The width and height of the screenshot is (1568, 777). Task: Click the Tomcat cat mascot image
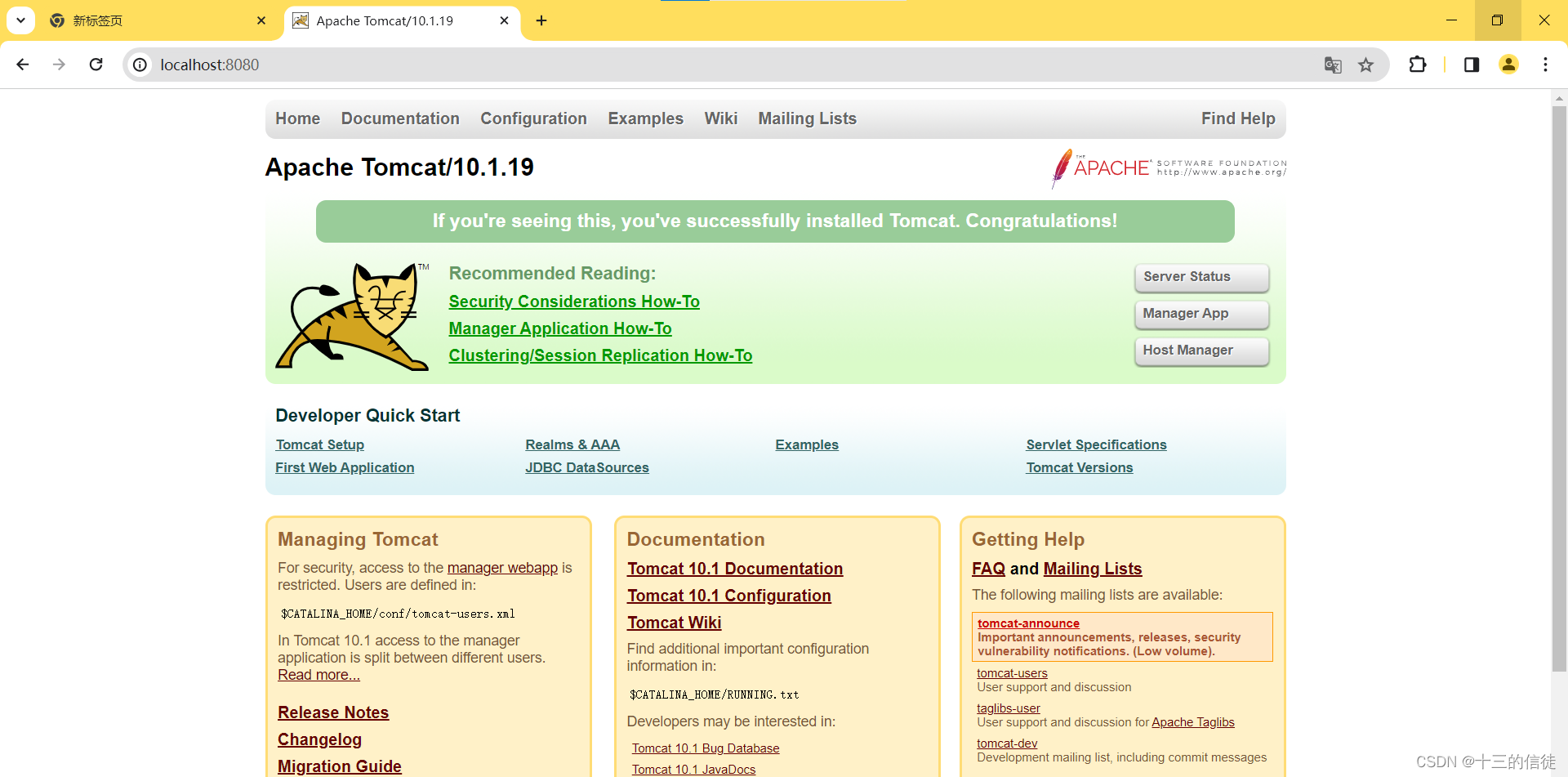click(x=353, y=316)
